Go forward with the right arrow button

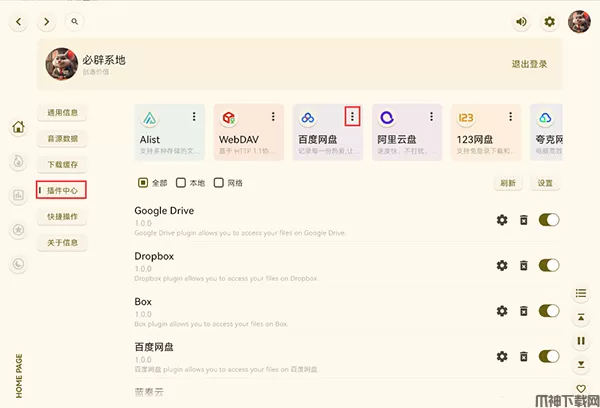click(46, 22)
